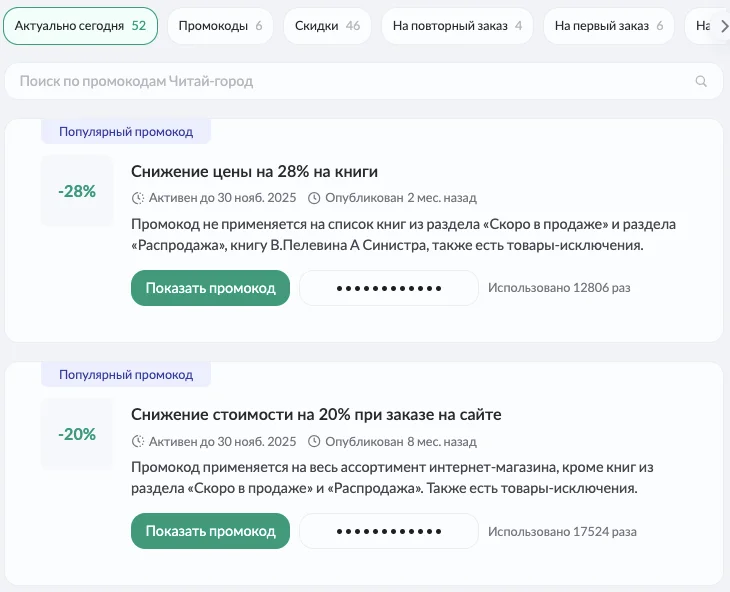Show promo code for the 20% site discount
Screen dimensions: 730x592
pos(210,531)
